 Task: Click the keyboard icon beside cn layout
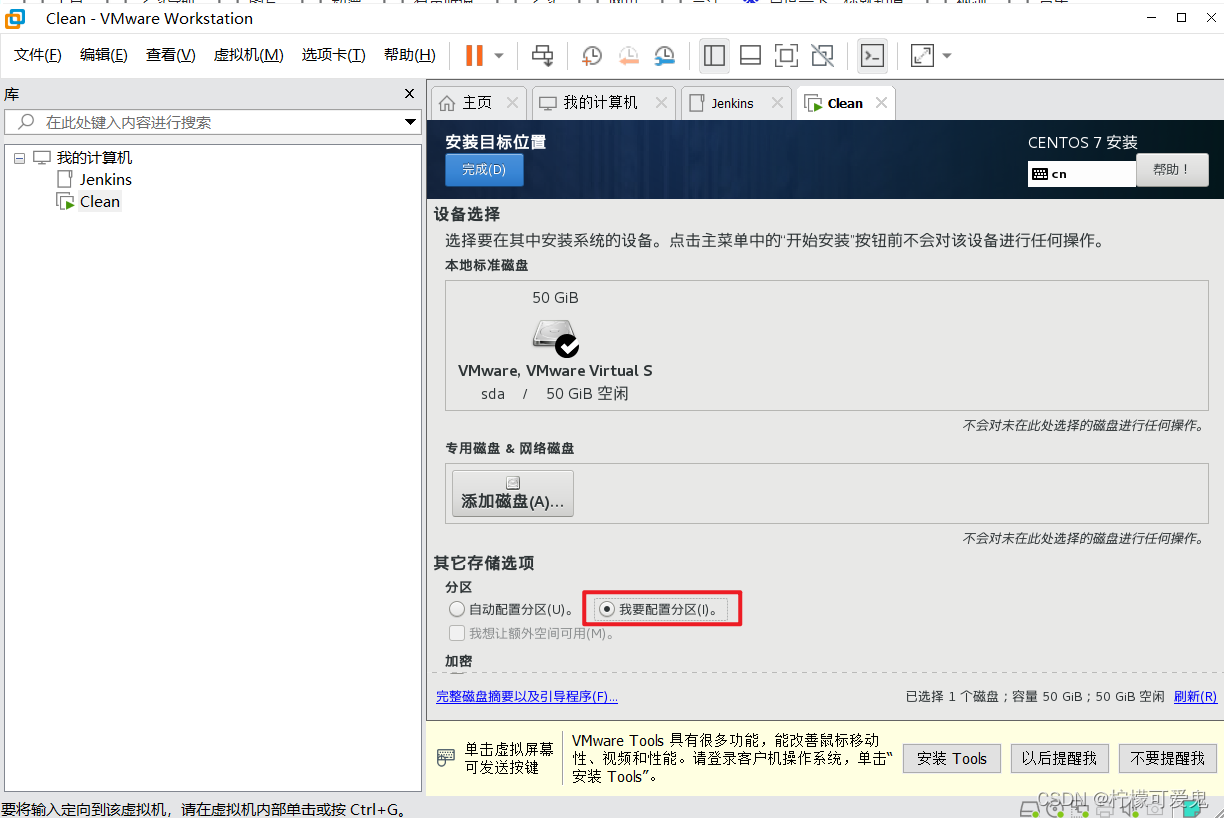(x=1040, y=174)
